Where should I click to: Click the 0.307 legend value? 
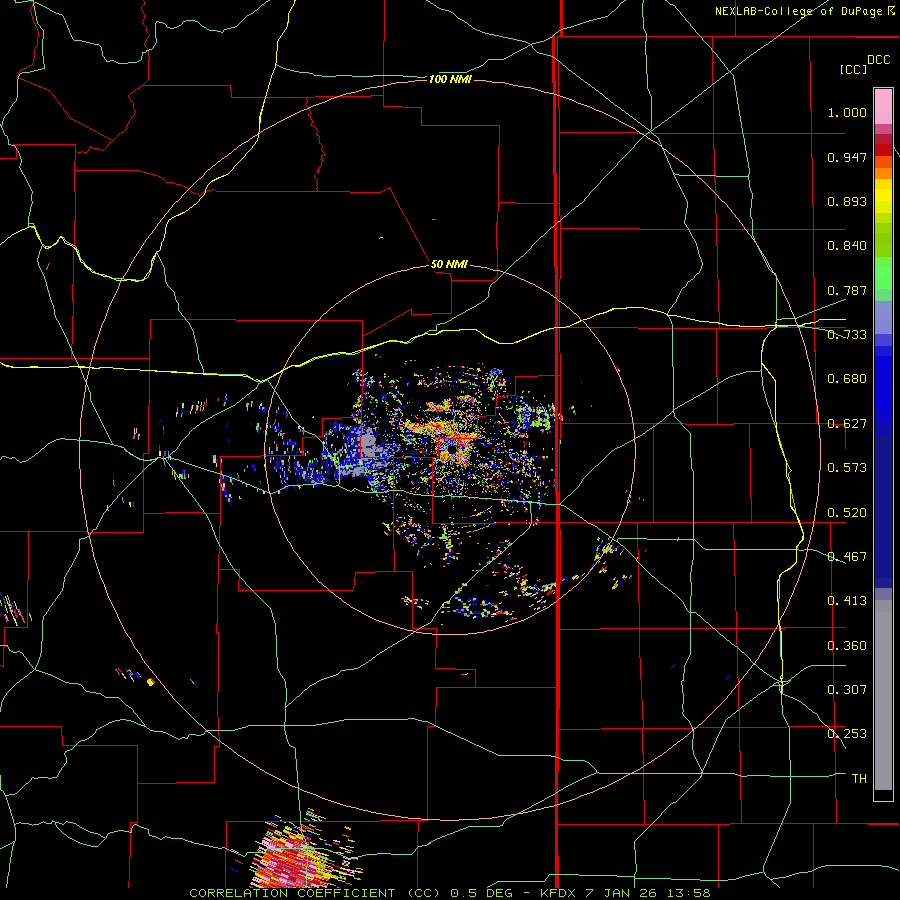[x=847, y=690]
